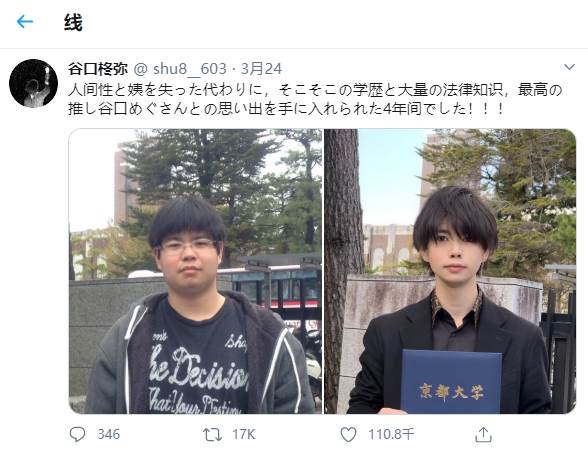Open the profile name 谷口柊弥
The image size is (588, 455).
pyautogui.click(x=98, y=69)
